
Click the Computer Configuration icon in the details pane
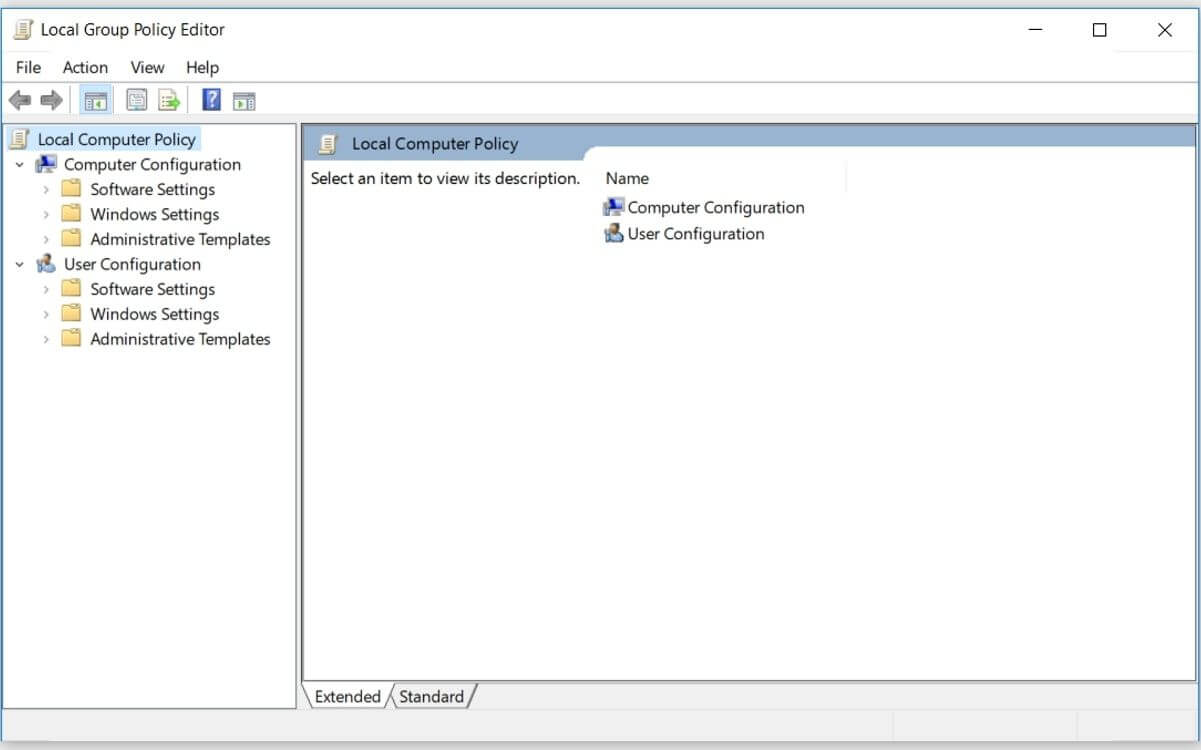click(617, 207)
